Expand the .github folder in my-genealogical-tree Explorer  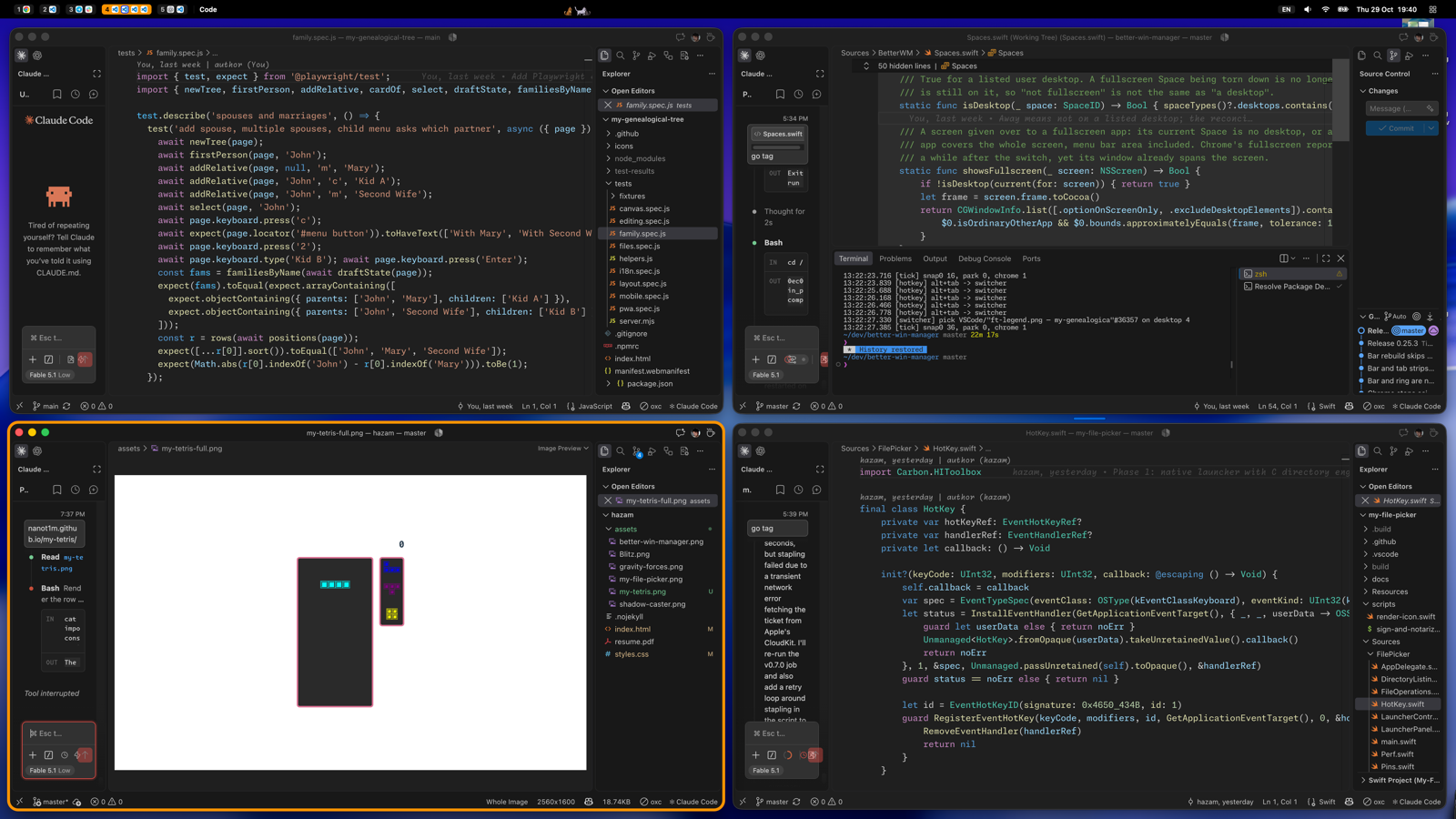pyautogui.click(x=627, y=134)
